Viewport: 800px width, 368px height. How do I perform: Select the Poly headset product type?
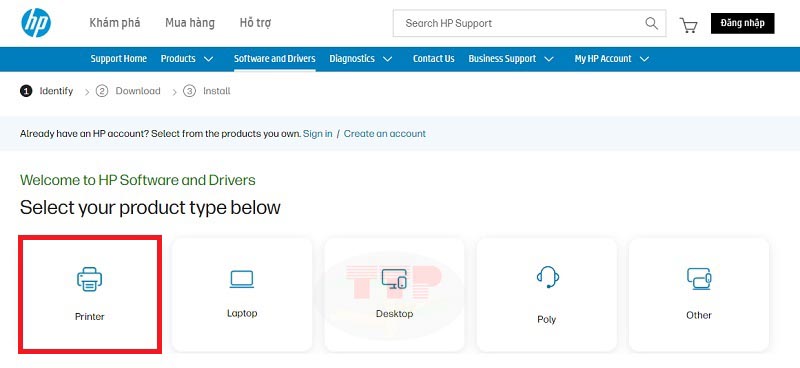[x=546, y=294]
